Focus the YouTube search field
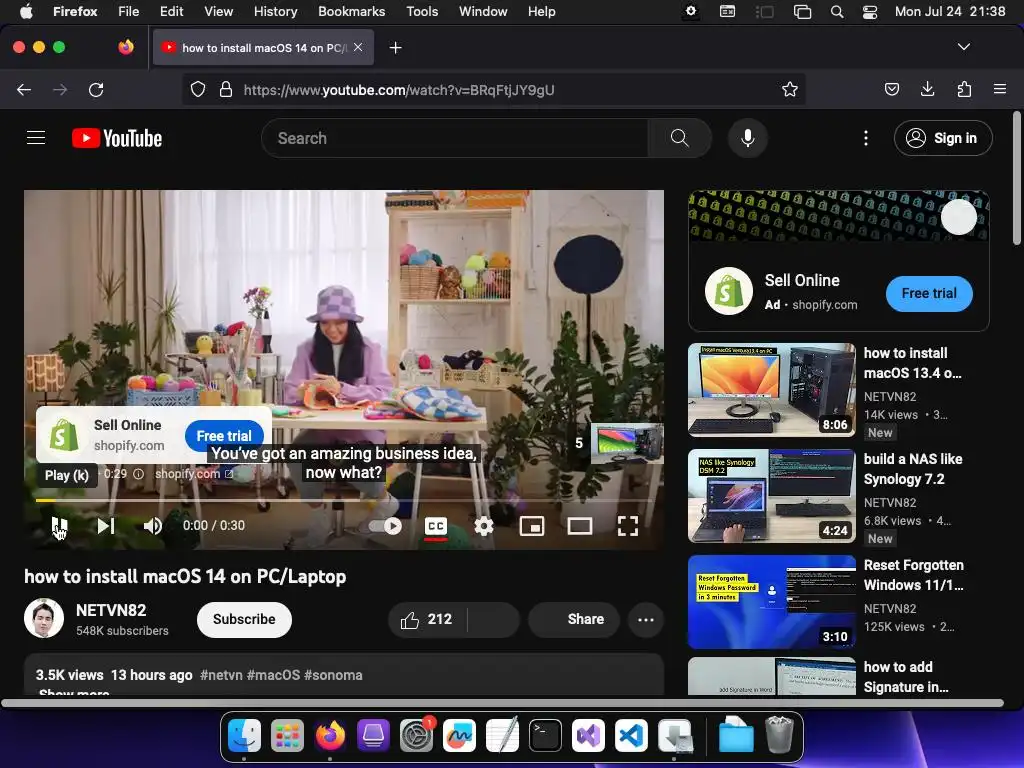Viewport: 1024px width, 768px height. 455,138
